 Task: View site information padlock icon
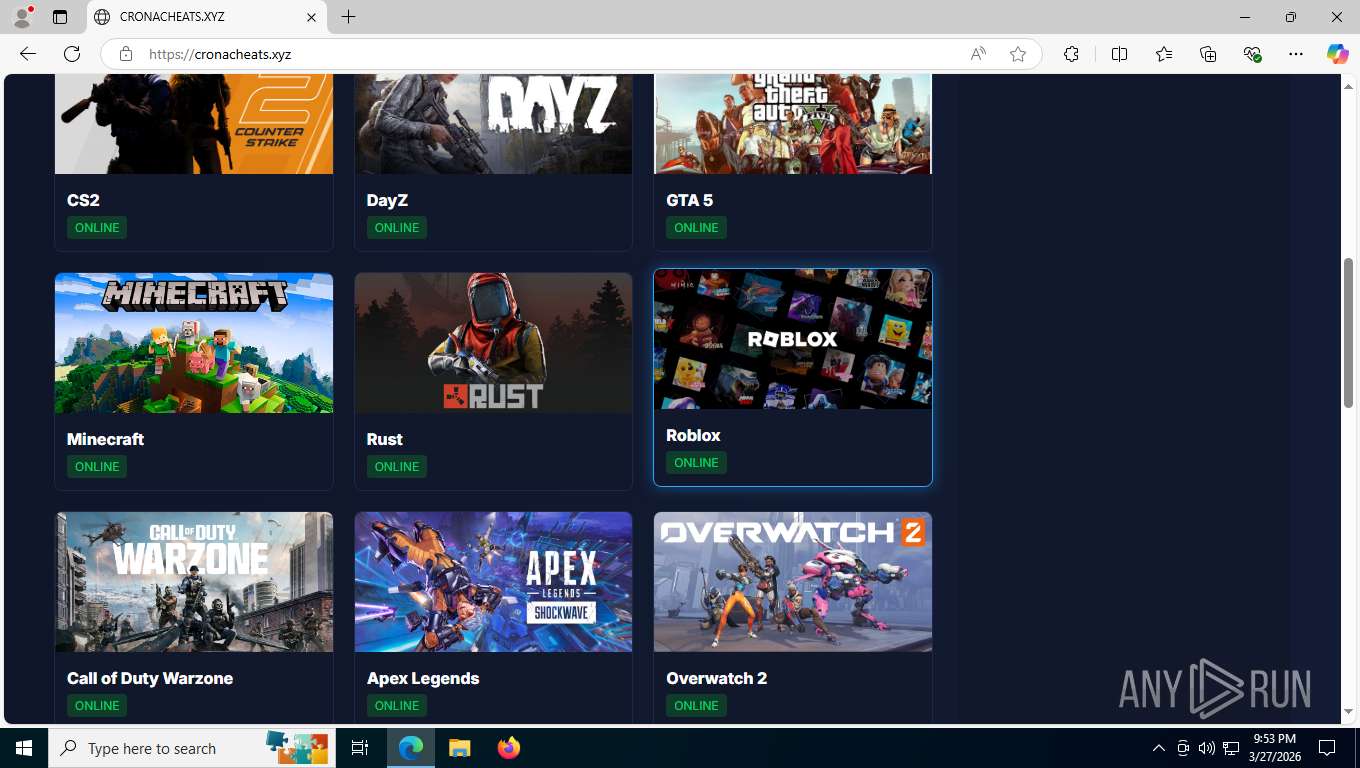coord(126,54)
